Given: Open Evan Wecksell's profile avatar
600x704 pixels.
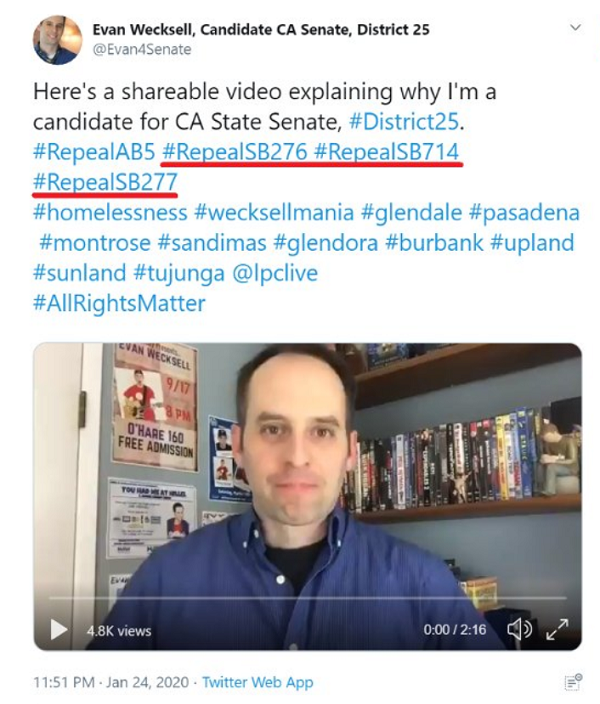Looking at the screenshot, I should 57,40.
